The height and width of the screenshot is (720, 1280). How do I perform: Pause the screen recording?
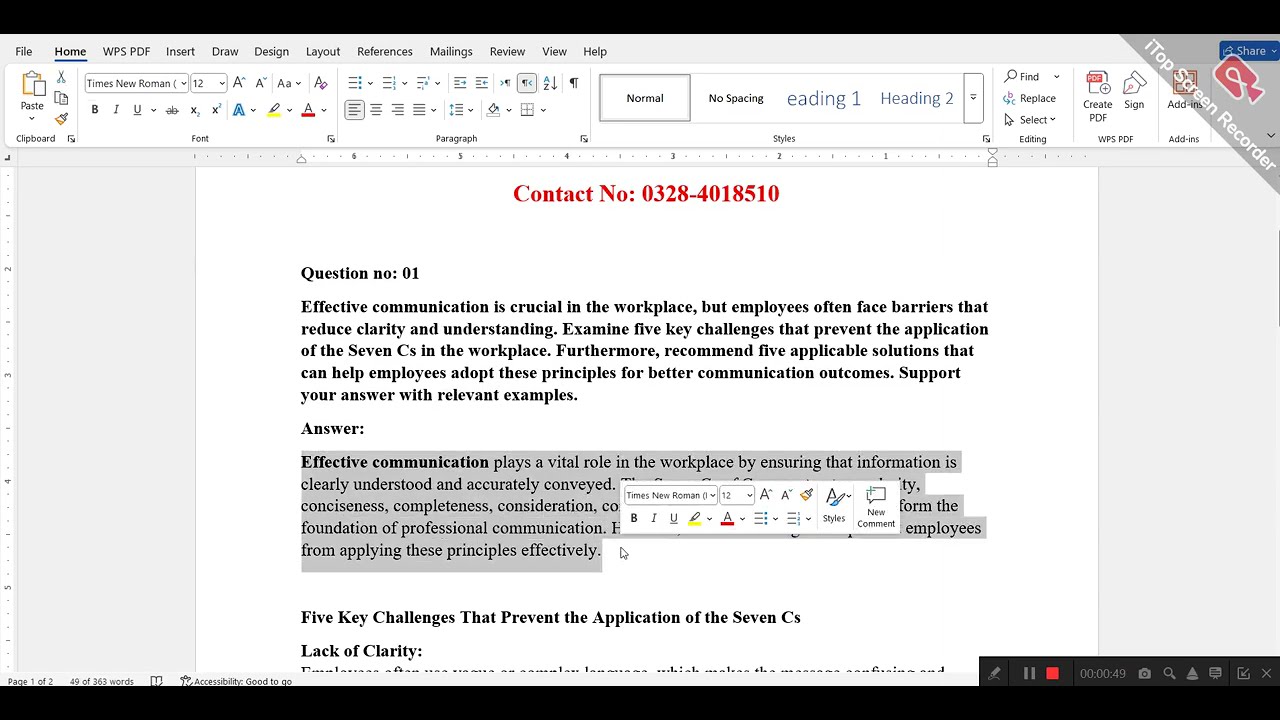1029,674
